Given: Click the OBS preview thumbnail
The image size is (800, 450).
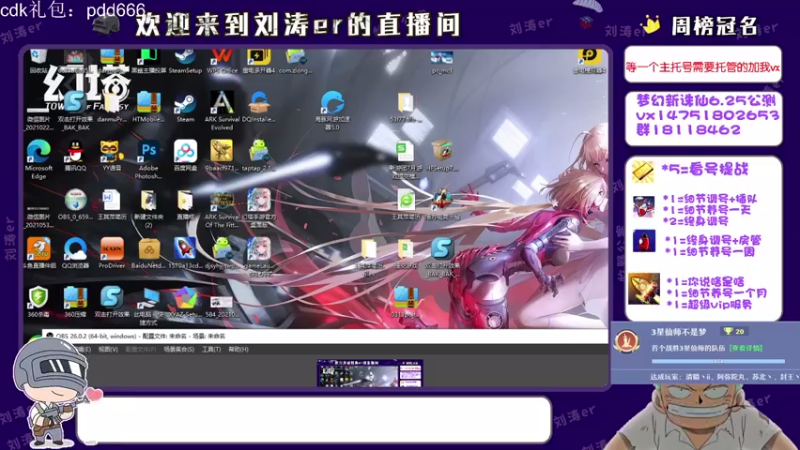Looking at the screenshot, I should tap(370, 373).
